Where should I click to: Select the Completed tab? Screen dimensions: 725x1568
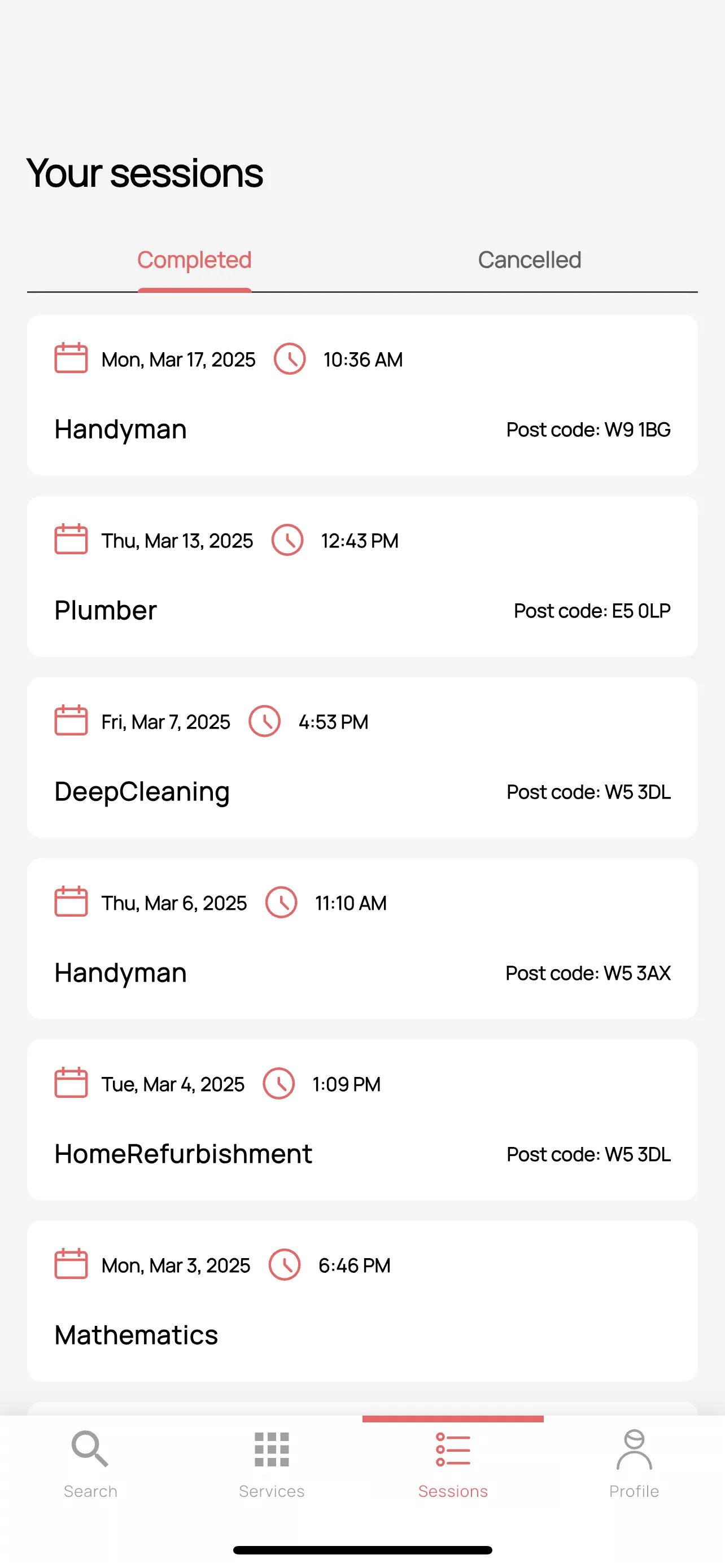[194, 260]
